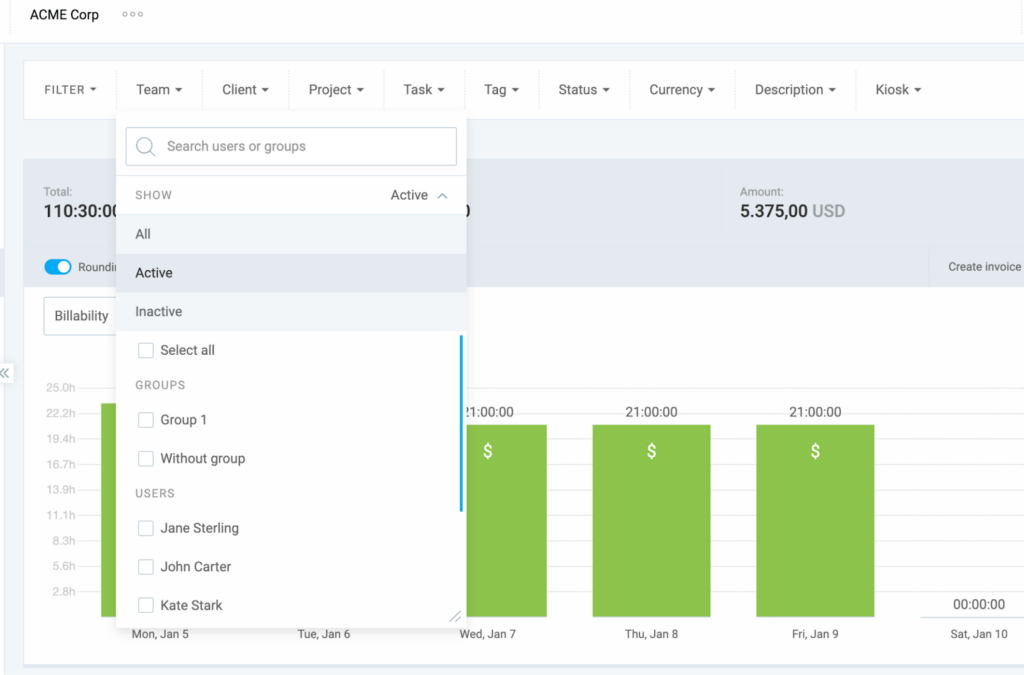This screenshot has height=675, width=1024.
Task: Click the resize handle in the dropdown corner
Action: pos(455,616)
